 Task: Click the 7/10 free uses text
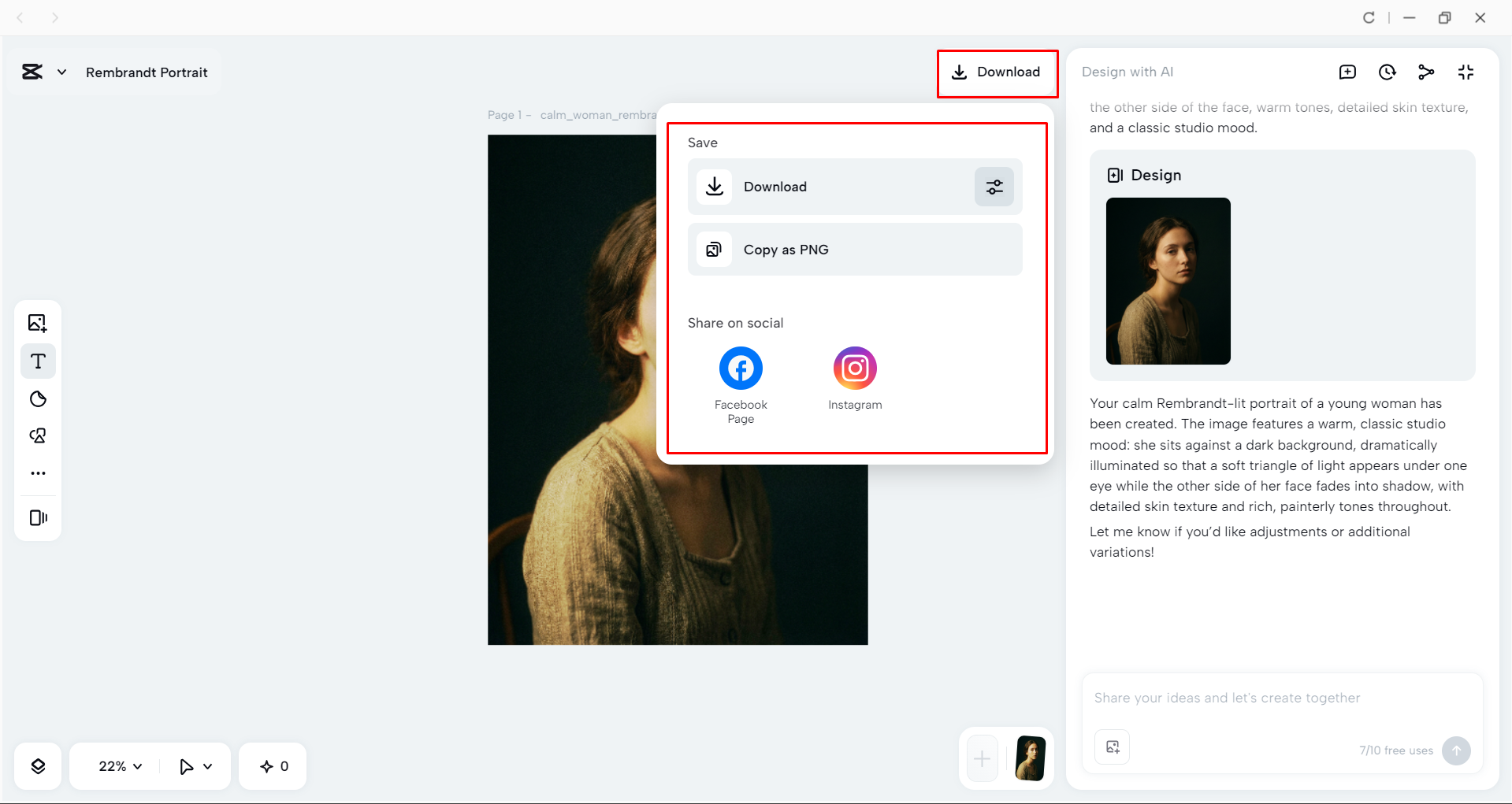coord(1396,750)
